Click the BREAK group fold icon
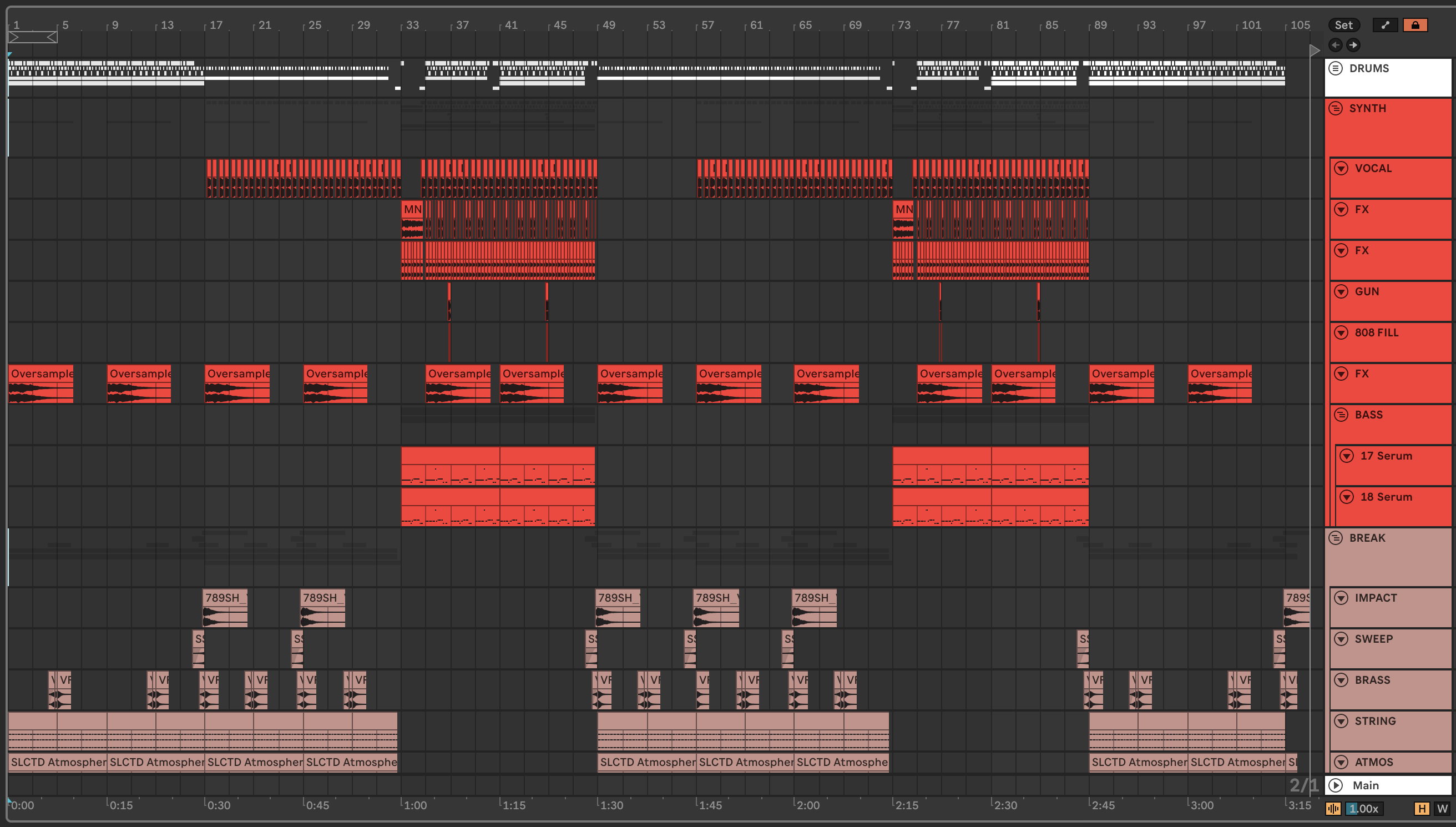Viewport: 1456px width, 827px height. [1336, 537]
